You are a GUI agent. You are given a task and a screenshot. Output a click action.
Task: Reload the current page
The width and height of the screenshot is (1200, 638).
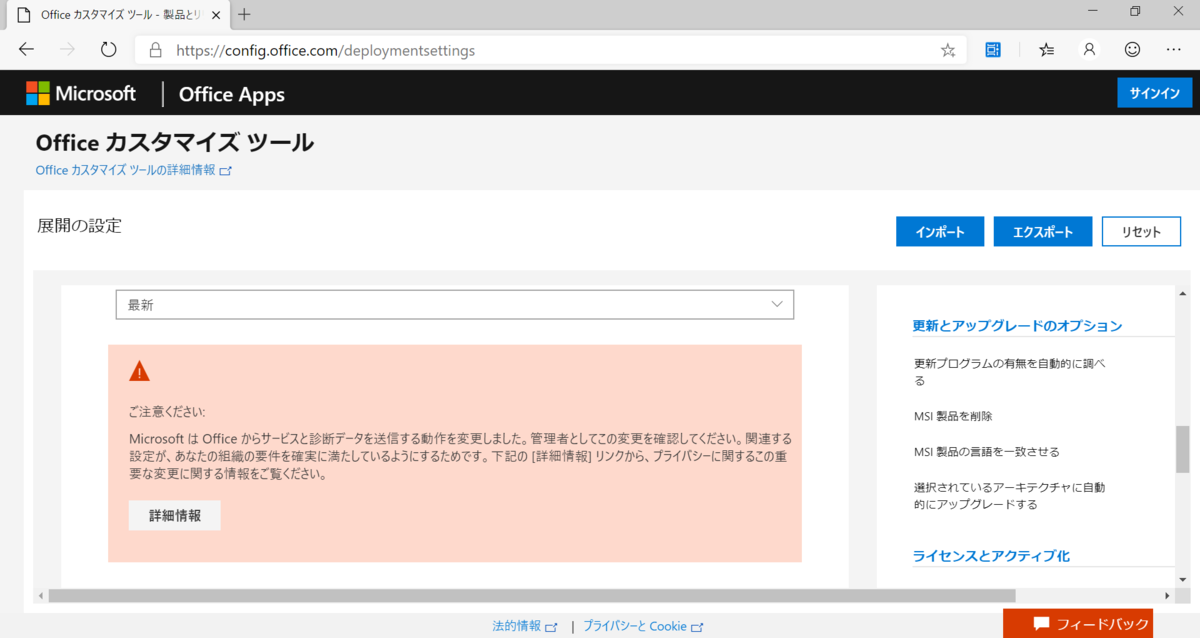pos(108,50)
